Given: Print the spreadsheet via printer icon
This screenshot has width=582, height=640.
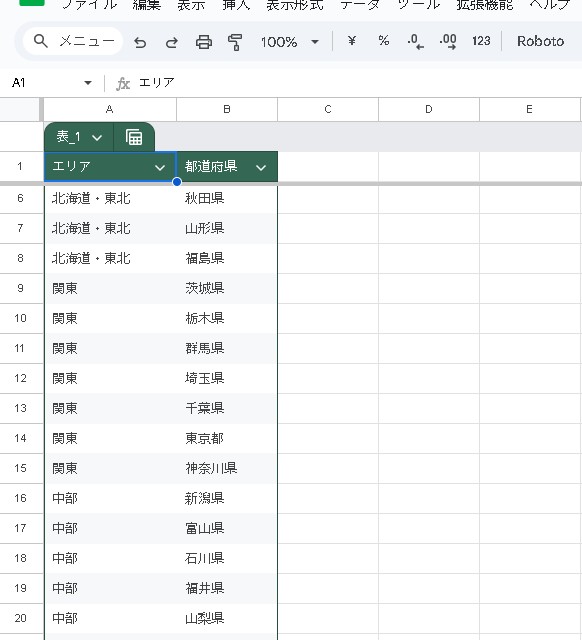Looking at the screenshot, I should (x=204, y=42).
